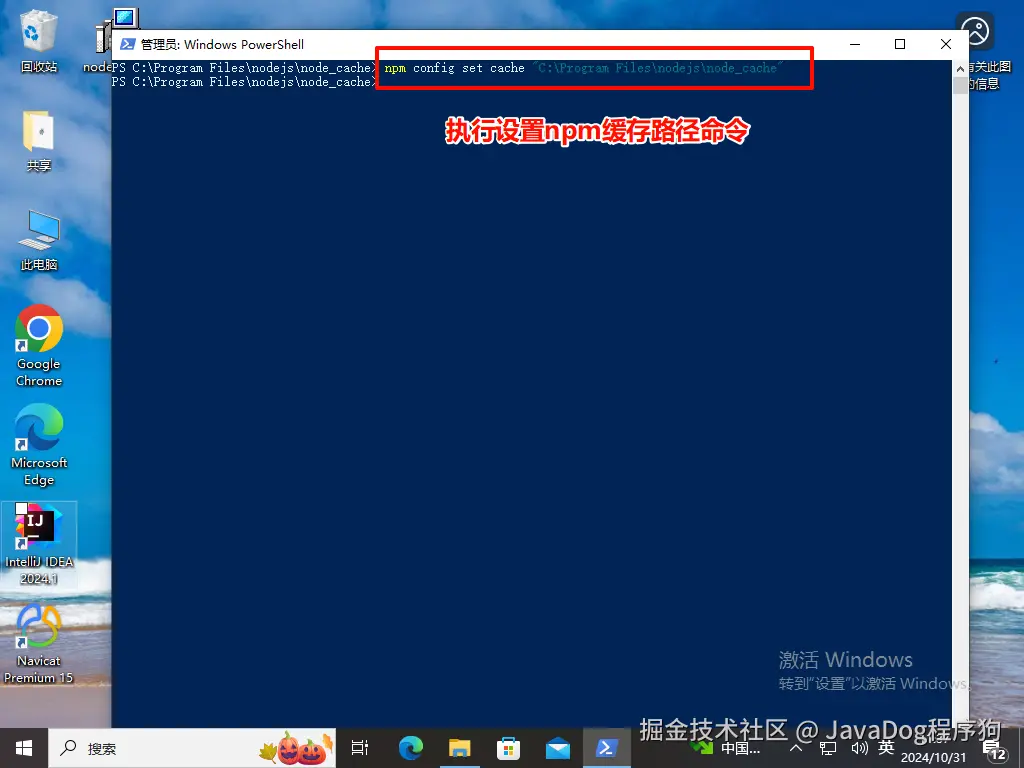
Task: Open the network status tray icon
Action: click(828, 748)
